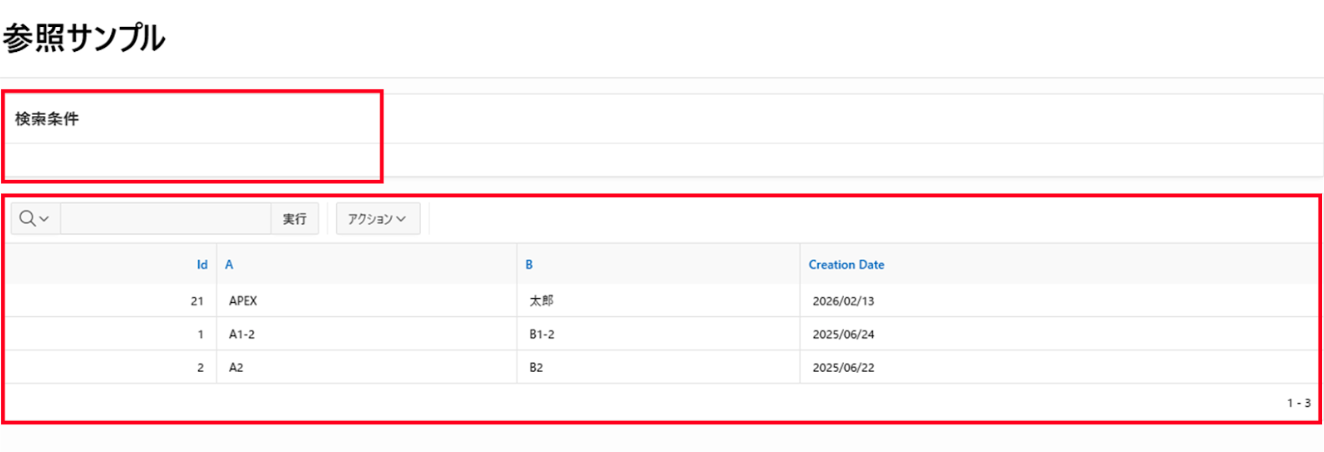The height and width of the screenshot is (452, 1324).
Task: Click the B1-2 cell
Action: (542, 334)
